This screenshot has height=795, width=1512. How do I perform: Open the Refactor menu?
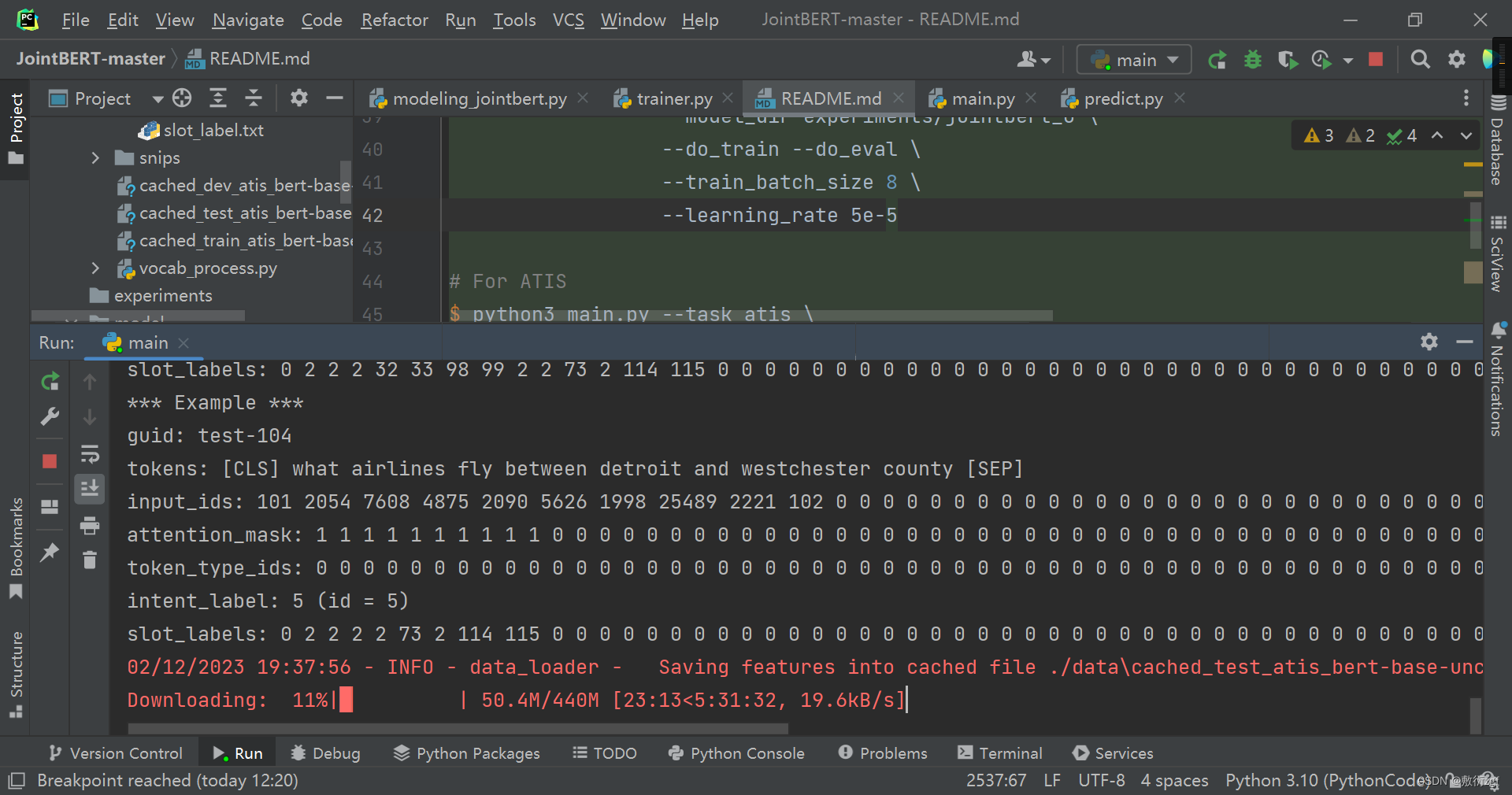(x=395, y=20)
